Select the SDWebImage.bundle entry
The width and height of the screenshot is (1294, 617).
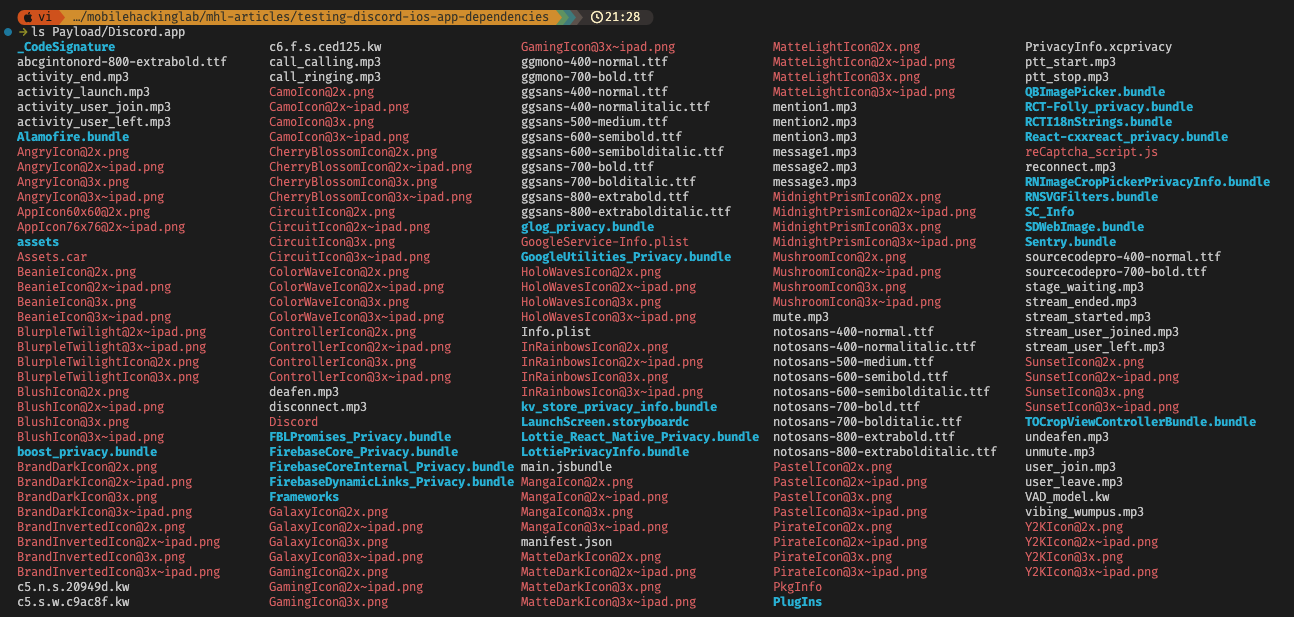click(x=1085, y=227)
